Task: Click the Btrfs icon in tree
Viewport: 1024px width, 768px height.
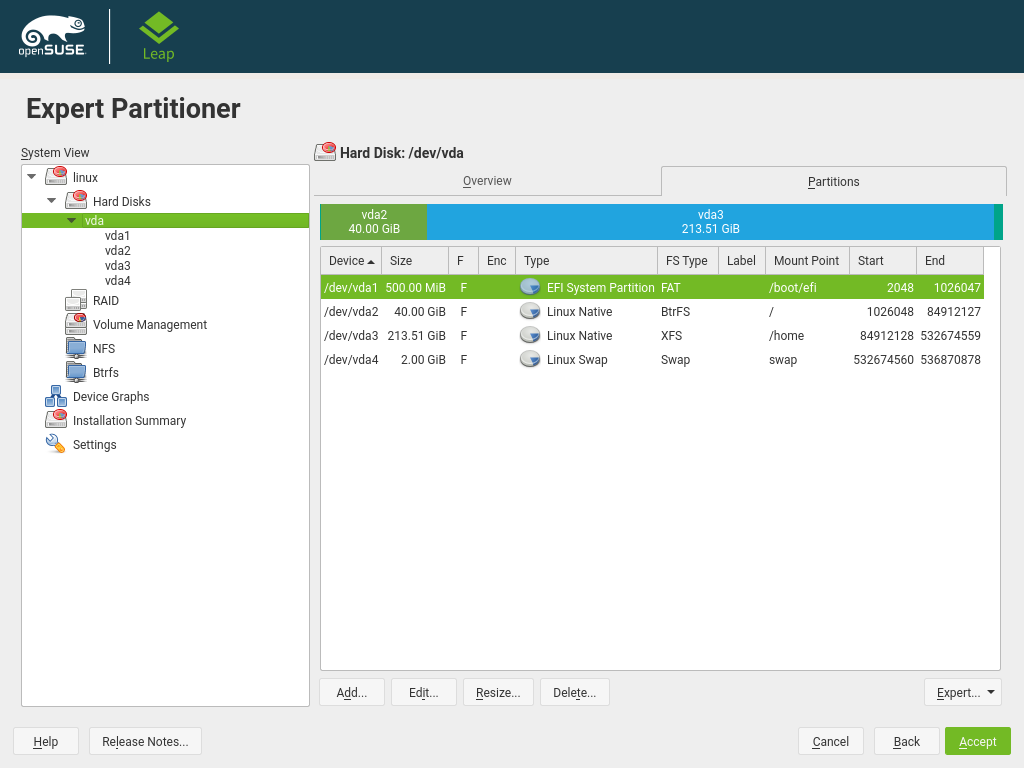Action: tap(76, 372)
